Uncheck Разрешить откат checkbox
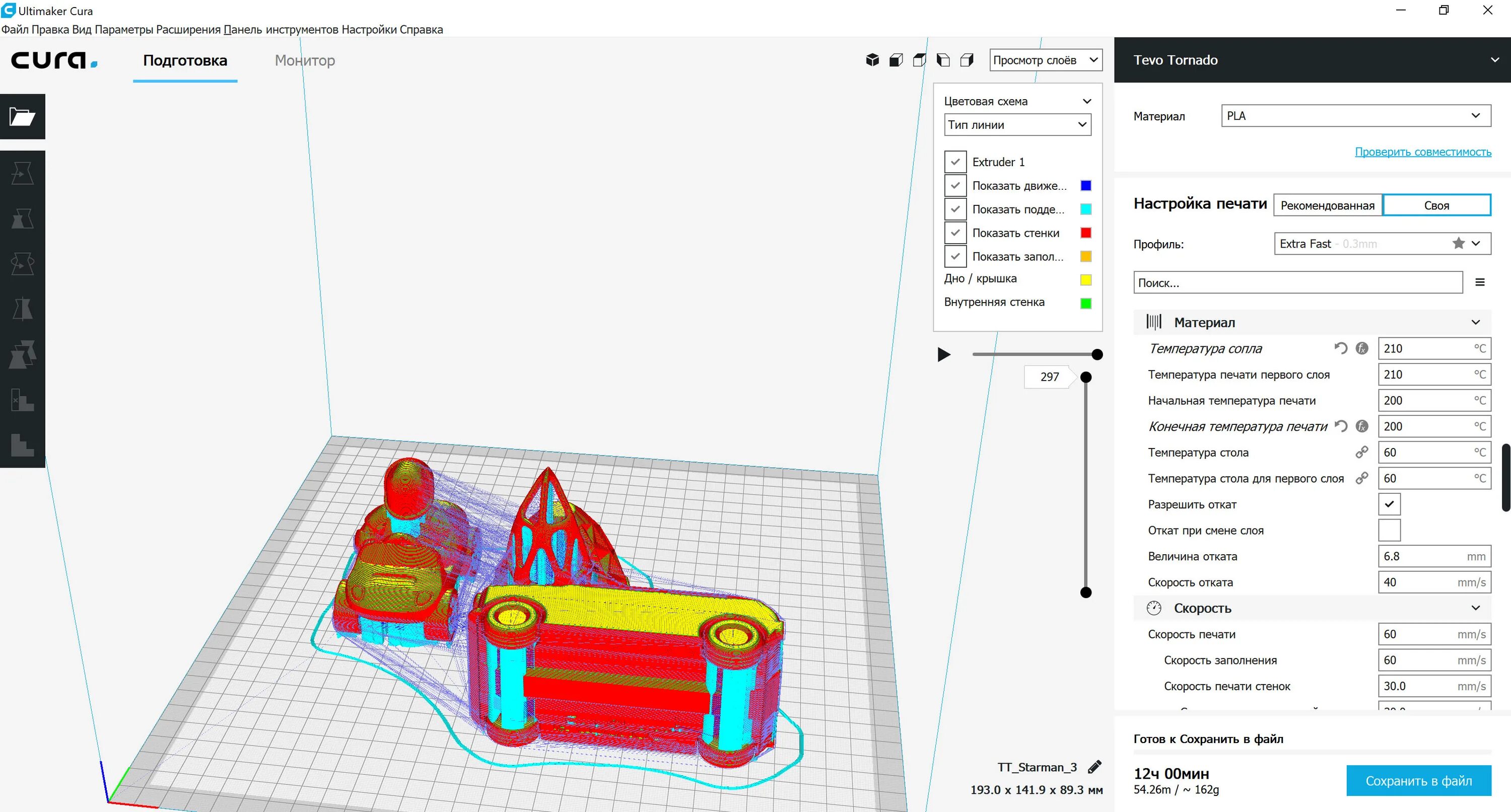The width and height of the screenshot is (1511, 812). coord(1389,504)
